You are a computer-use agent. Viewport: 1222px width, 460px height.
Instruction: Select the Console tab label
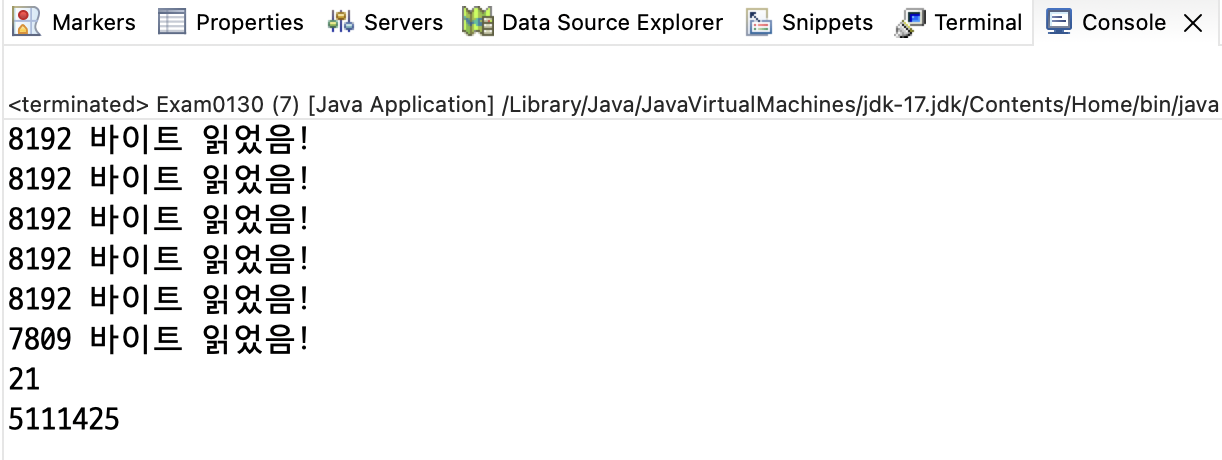[x=1124, y=22]
